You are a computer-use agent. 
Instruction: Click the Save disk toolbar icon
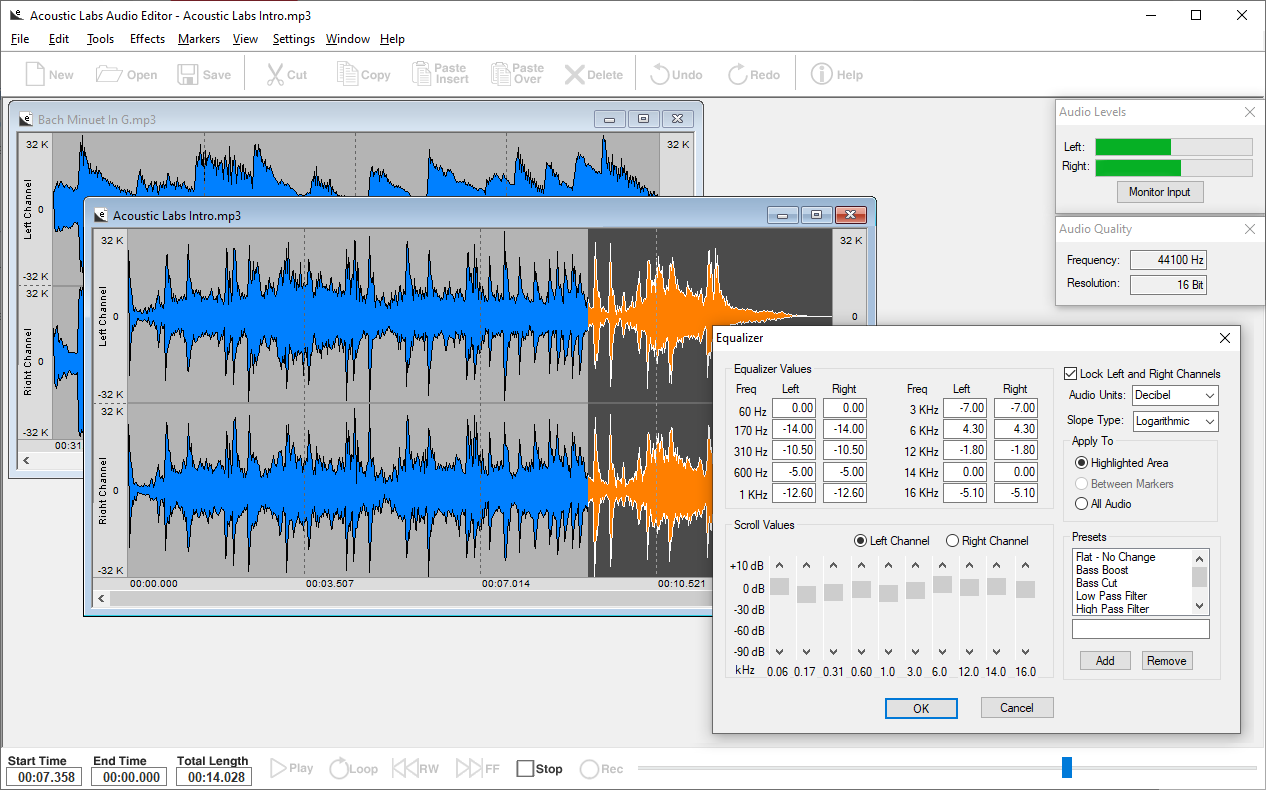click(187, 75)
